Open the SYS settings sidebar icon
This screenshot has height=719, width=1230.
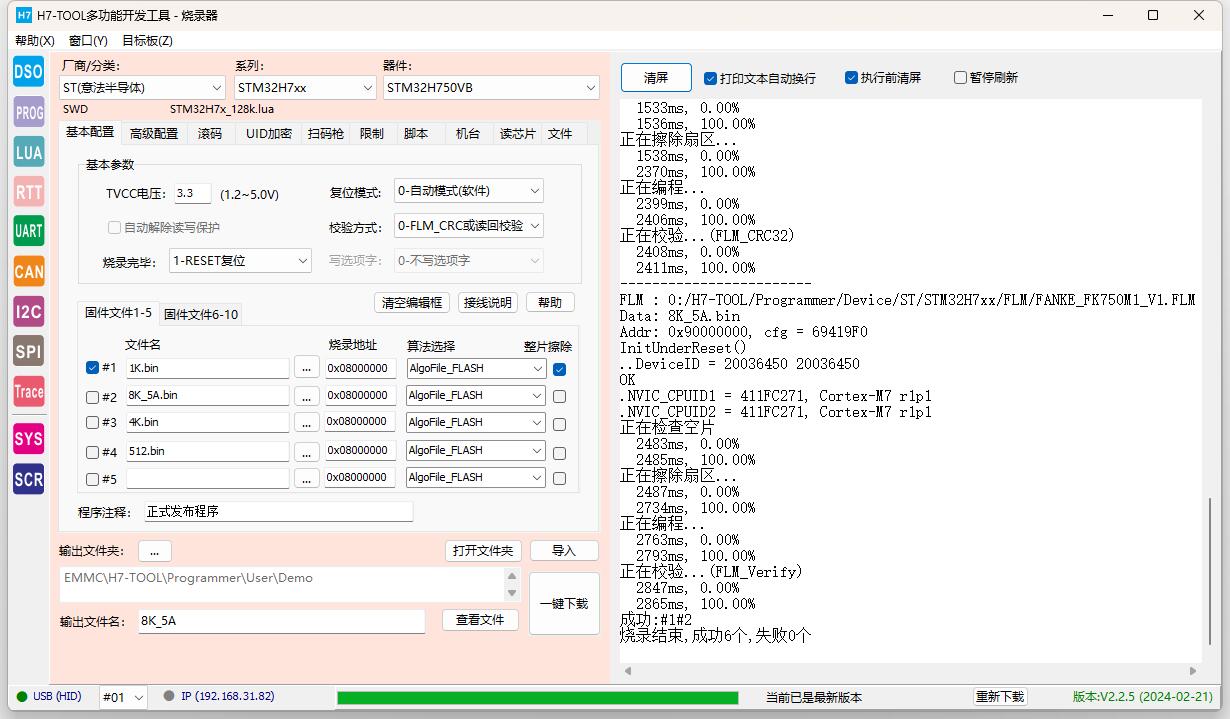point(28,438)
